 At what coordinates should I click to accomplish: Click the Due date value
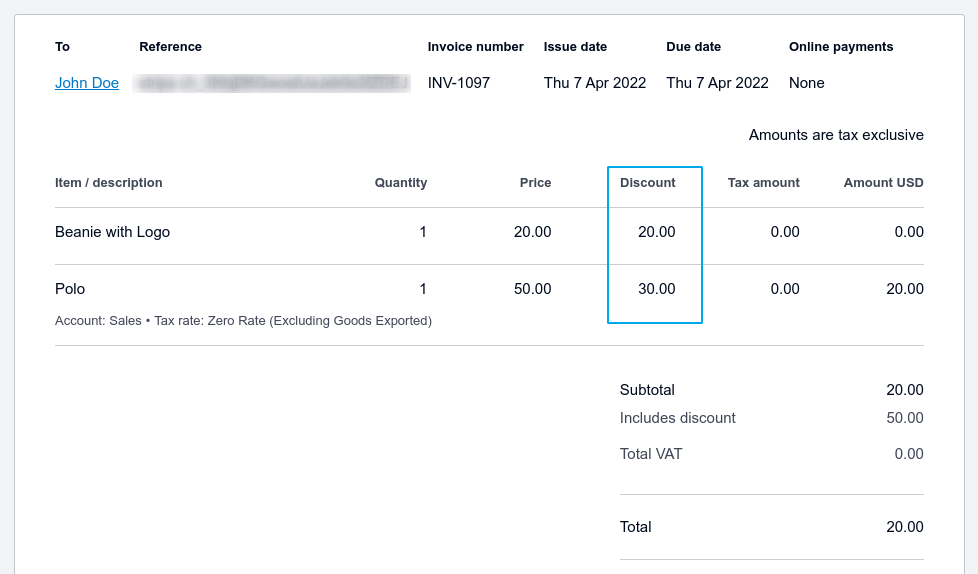(x=717, y=83)
